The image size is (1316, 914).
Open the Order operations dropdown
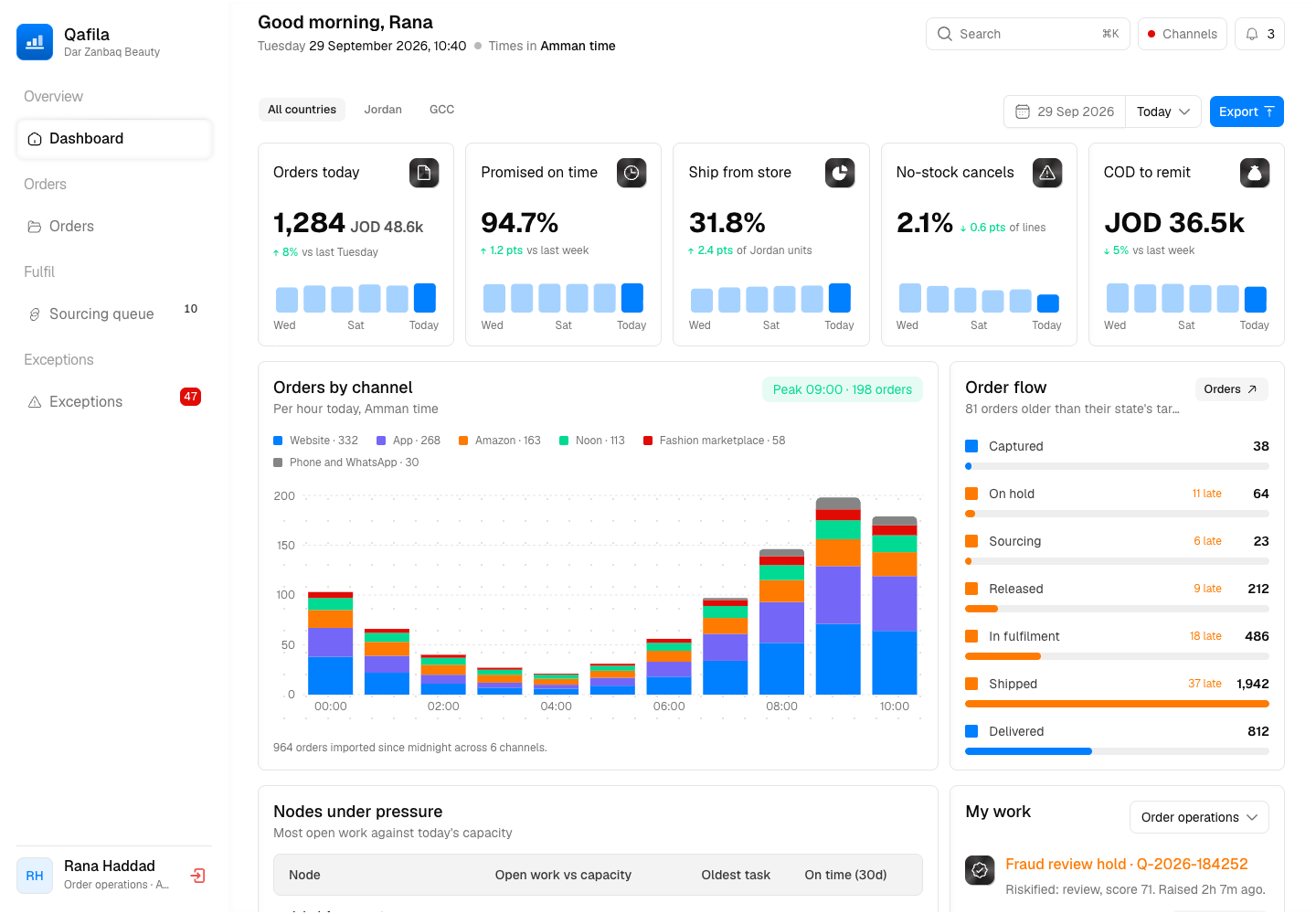[x=1199, y=817]
